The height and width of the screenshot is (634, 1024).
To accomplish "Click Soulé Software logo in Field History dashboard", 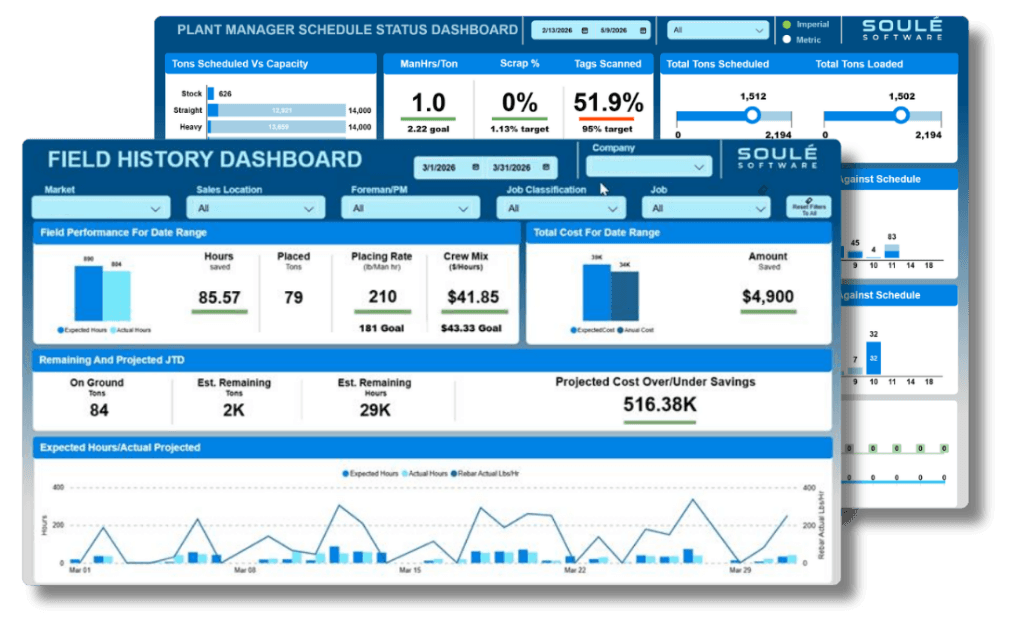I will (777, 157).
